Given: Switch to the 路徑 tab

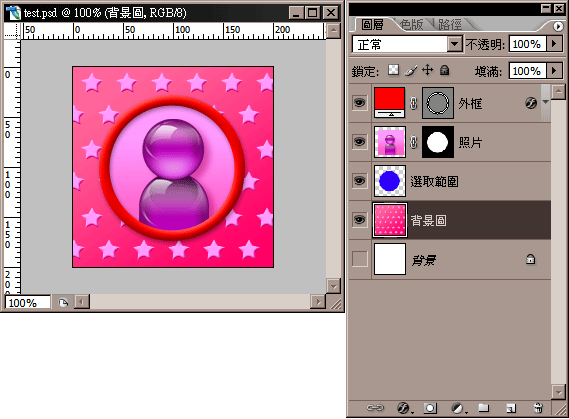Looking at the screenshot, I should [x=450, y=25].
